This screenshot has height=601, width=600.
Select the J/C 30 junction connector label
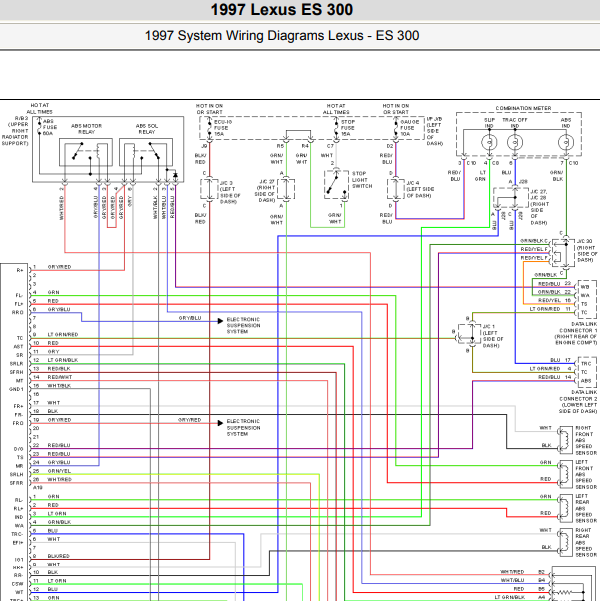point(587,251)
